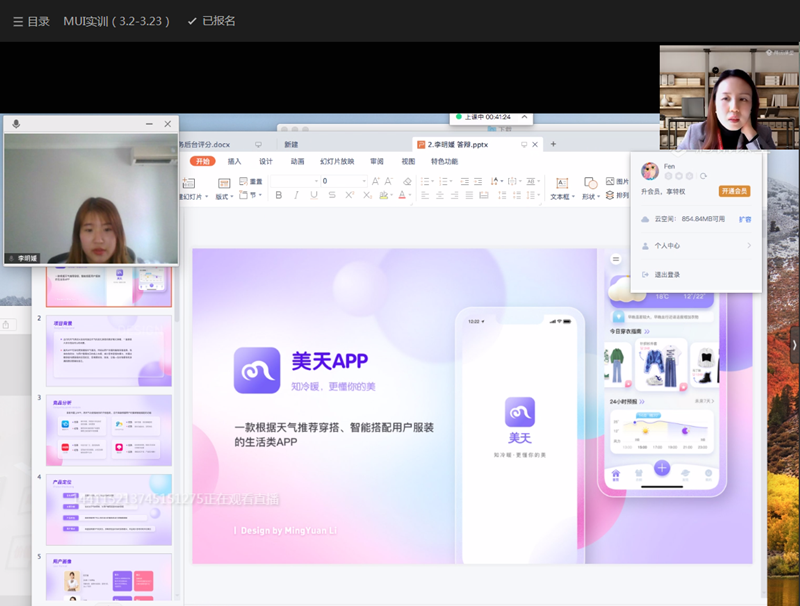Expand the side panel arrow at the right edge
This screenshot has height=606, width=800.
(x=794, y=345)
